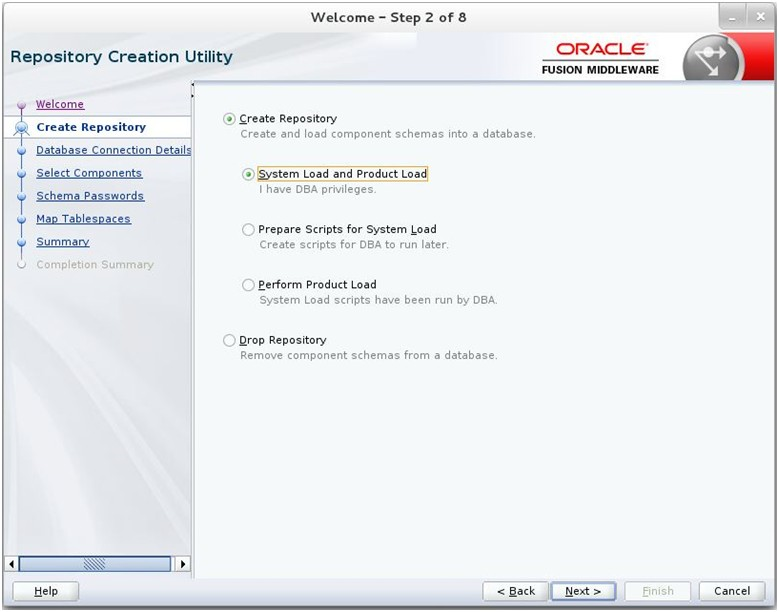Click the Schema Passwords step bullet
Image resolution: width=779 pixels, height=612 pixels.
tap(21, 196)
